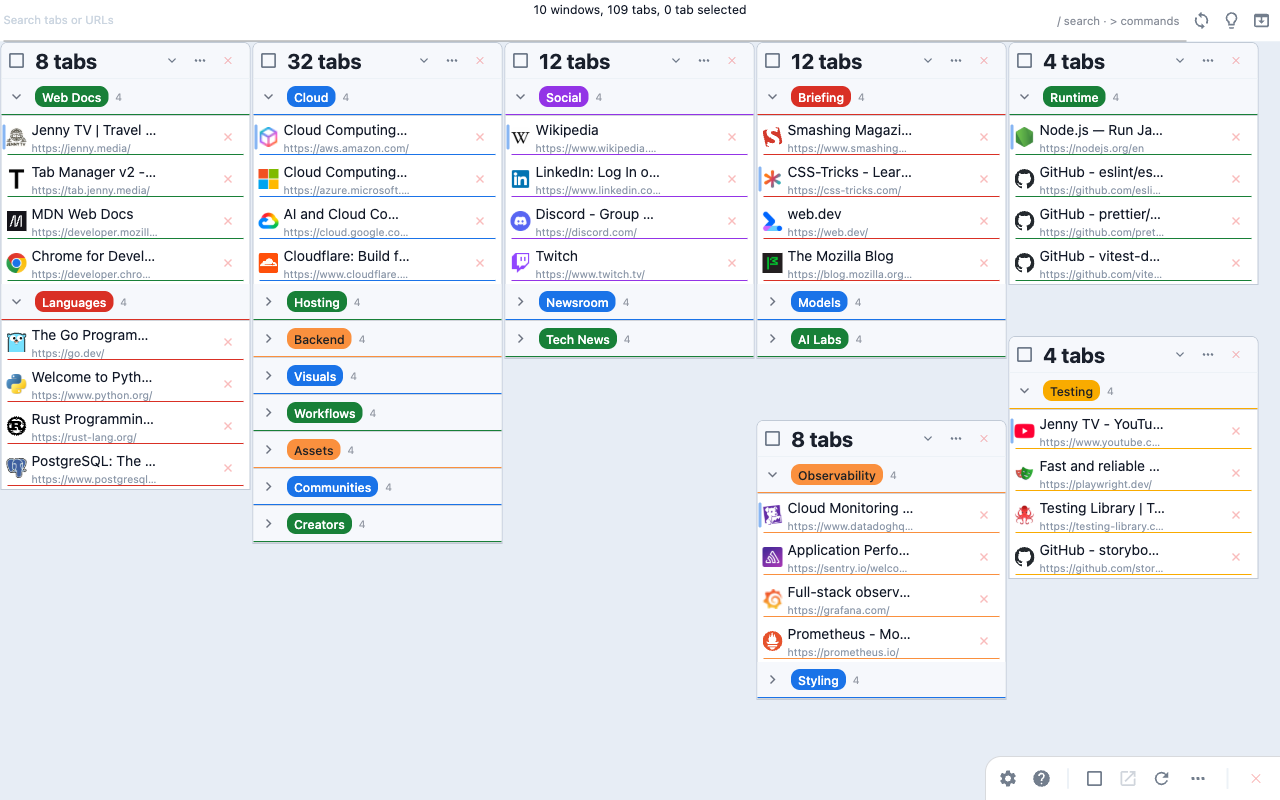Click the open-in-new-window icon in bottom toolbar
Image resolution: width=1280 pixels, height=800 pixels.
point(1128,779)
